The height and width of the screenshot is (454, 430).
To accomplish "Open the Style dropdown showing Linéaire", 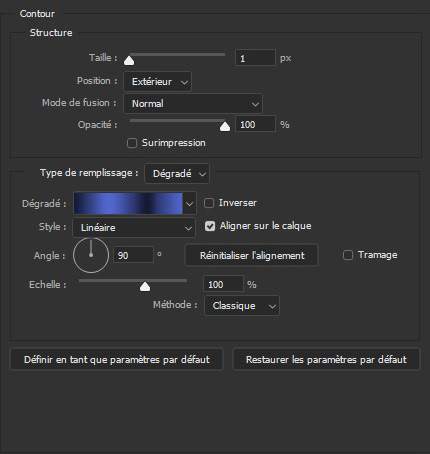I will pos(134,228).
